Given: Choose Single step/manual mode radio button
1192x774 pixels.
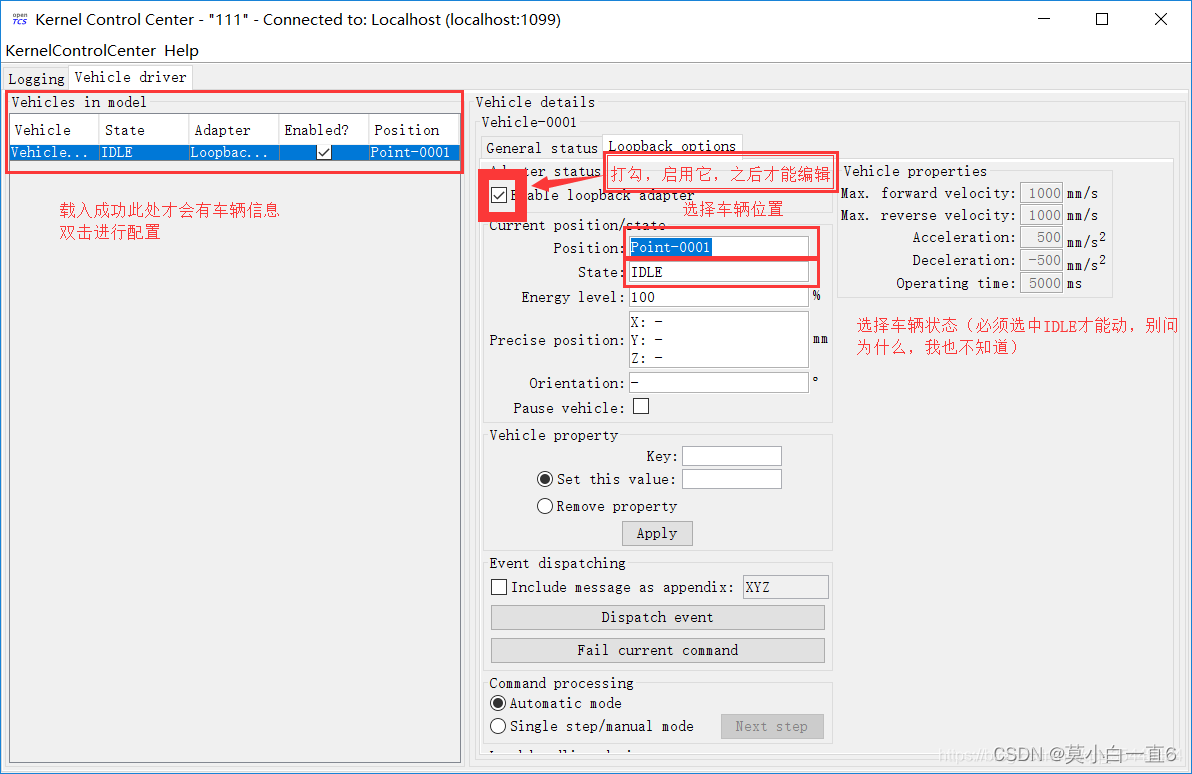Looking at the screenshot, I should coord(498,726).
